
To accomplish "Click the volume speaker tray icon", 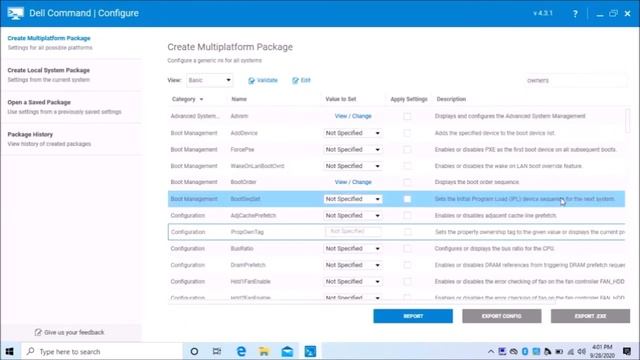I will [x=582, y=351].
